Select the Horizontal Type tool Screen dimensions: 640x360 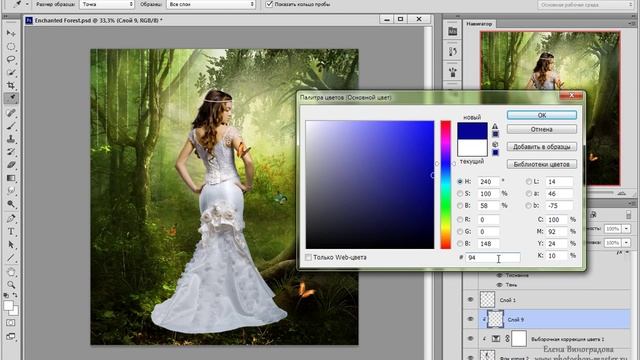coord(11,231)
